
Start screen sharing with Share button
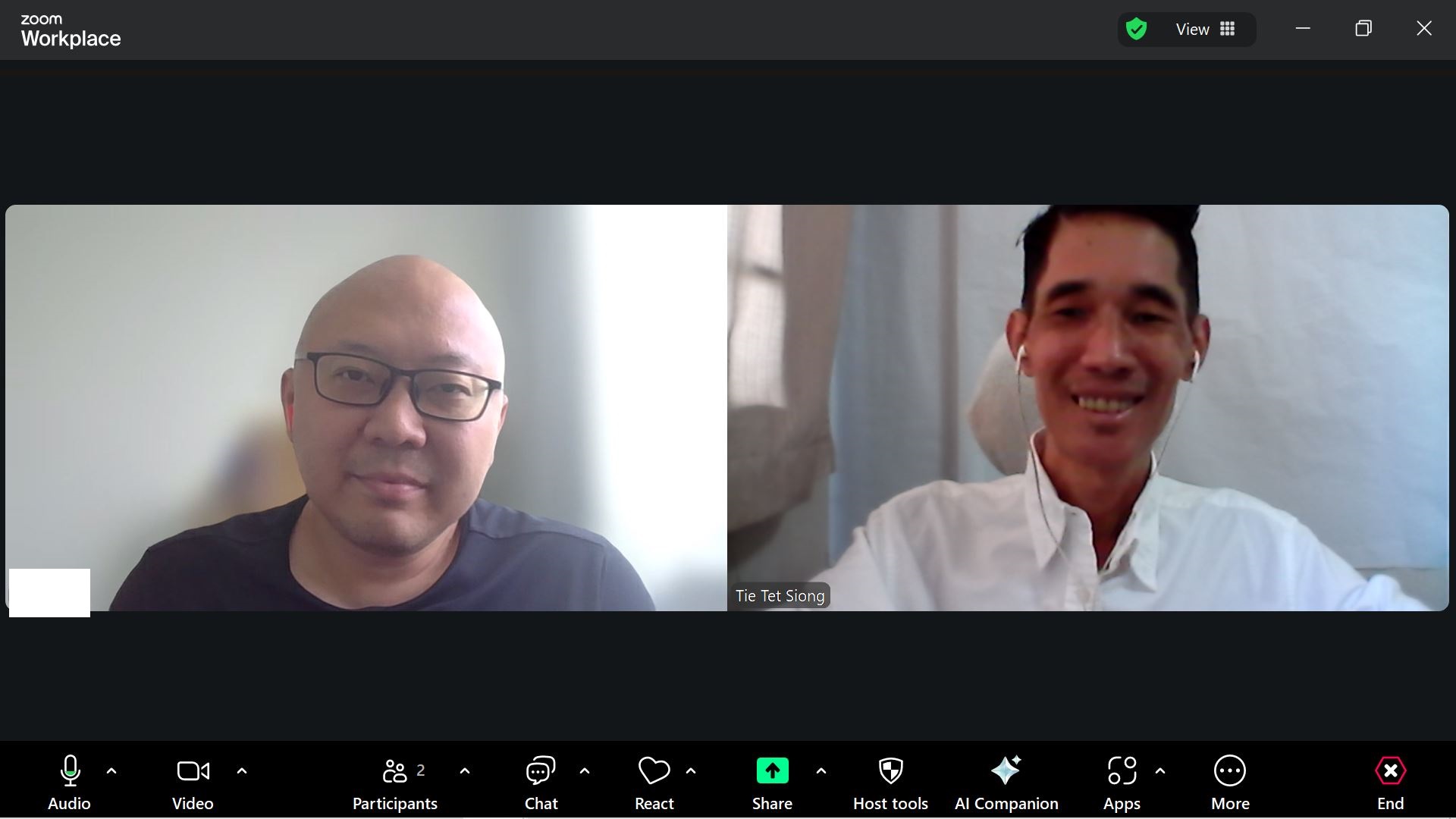tap(772, 781)
